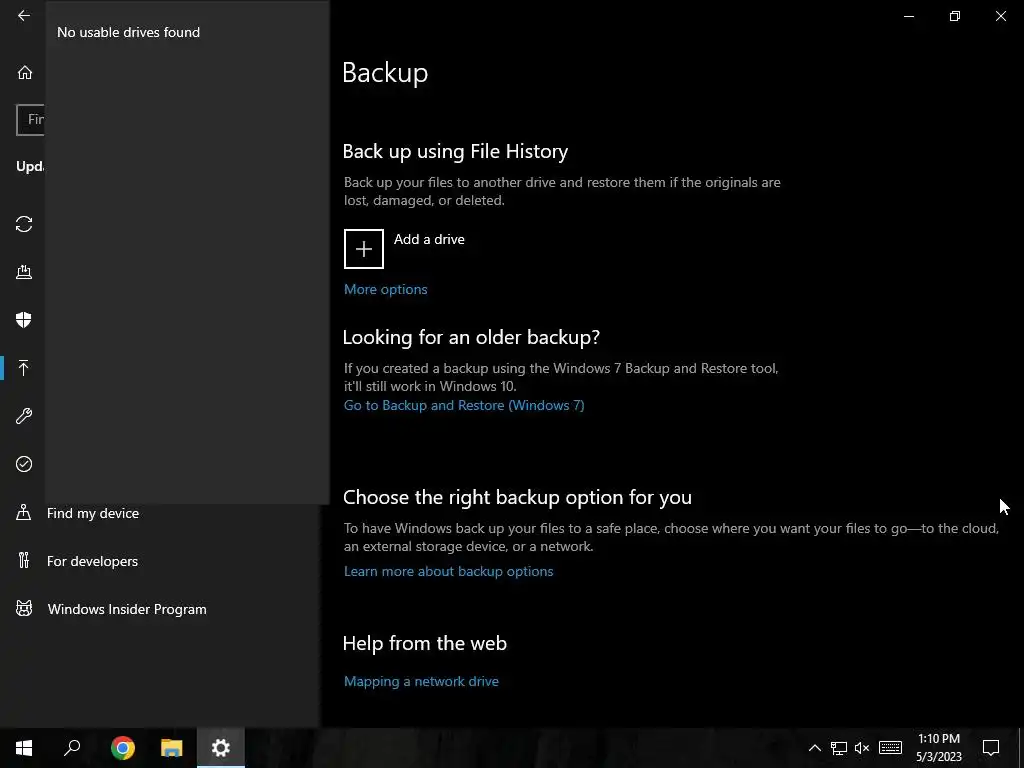The height and width of the screenshot is (768, 1024).
Task: Click the Find a setting search box
Action: point(31,120)
